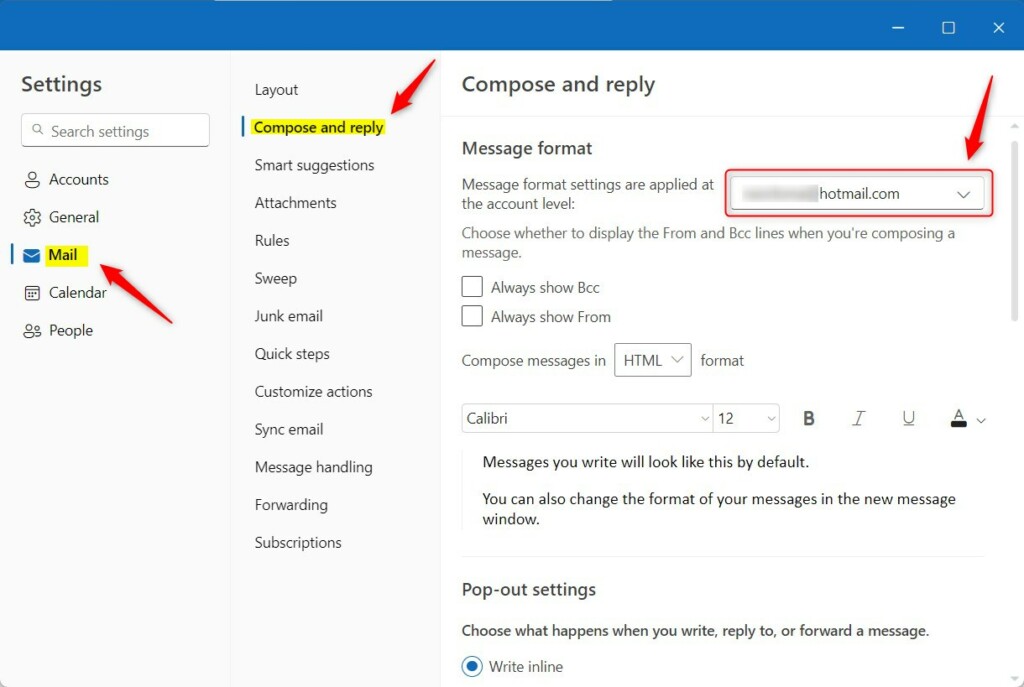Select the Write inline radio button
1024x687 pixels.
click(471, 666)
